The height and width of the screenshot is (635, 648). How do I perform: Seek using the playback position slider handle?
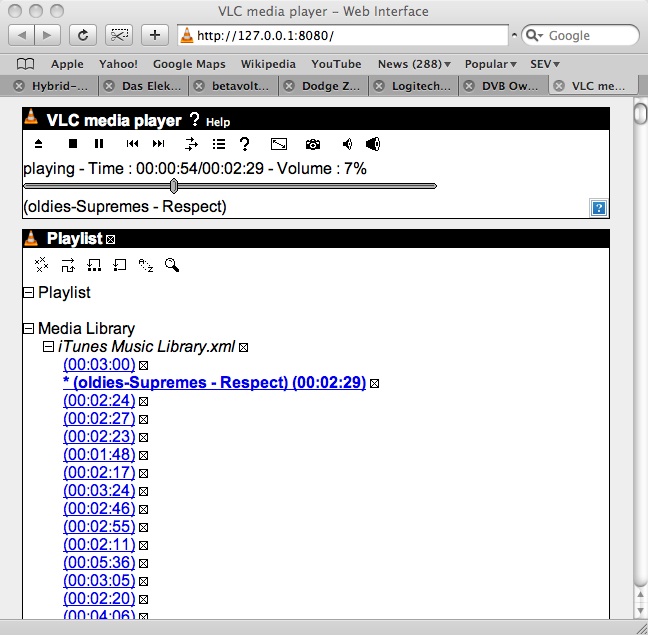(174, 186)
